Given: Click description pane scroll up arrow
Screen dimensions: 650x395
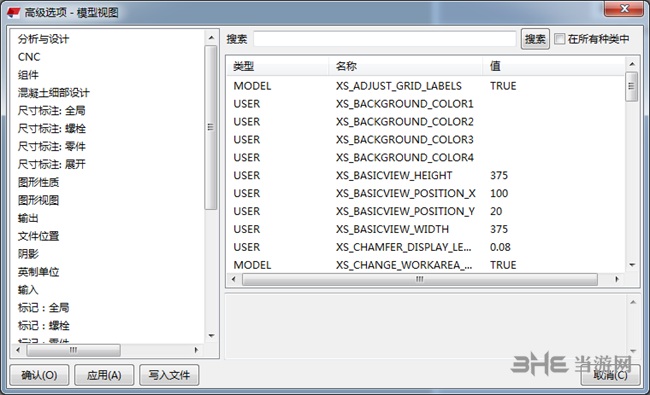Looking at the screenshot, I should [633, 302].
